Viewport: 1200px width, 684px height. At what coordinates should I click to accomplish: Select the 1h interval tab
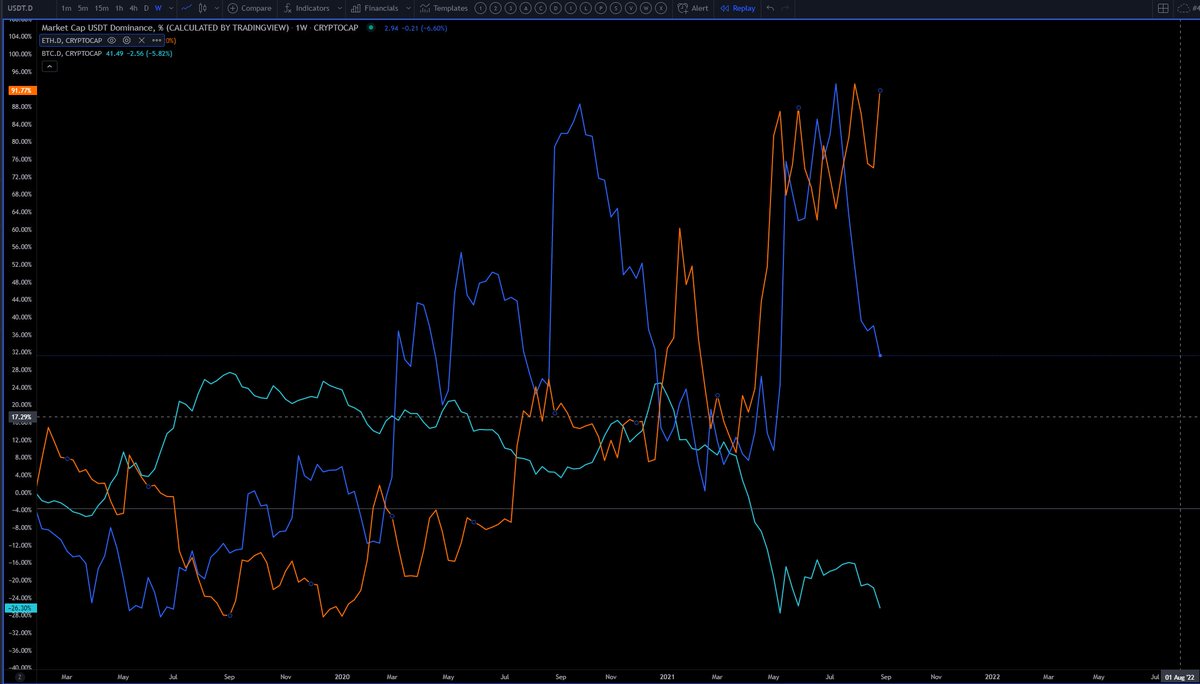(119, 7)
